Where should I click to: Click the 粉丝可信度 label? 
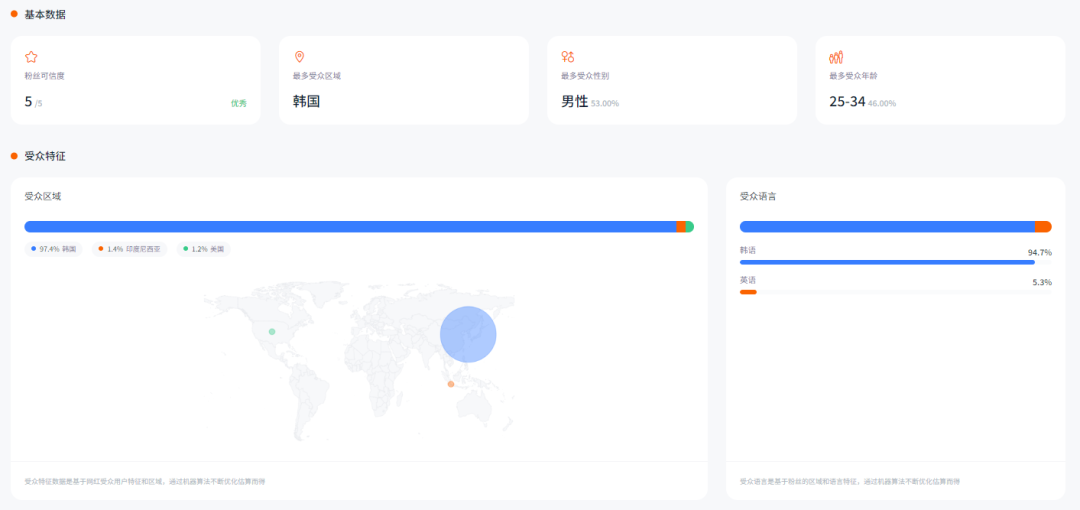click(x=45, y=76)
